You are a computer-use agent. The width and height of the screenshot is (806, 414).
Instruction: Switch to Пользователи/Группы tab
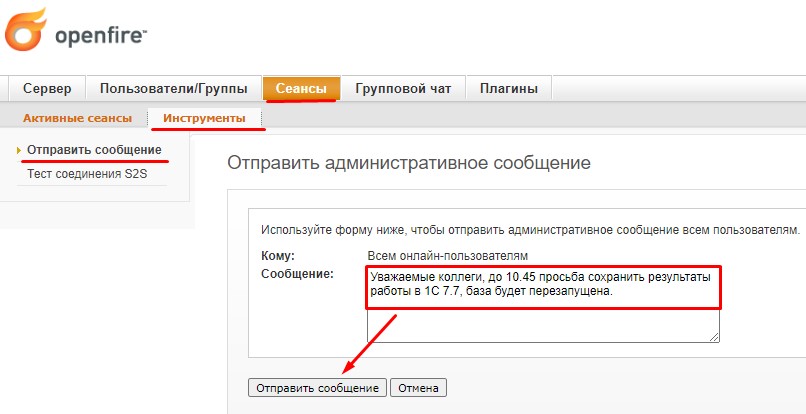pyautogui.click(x=174, y=89)
